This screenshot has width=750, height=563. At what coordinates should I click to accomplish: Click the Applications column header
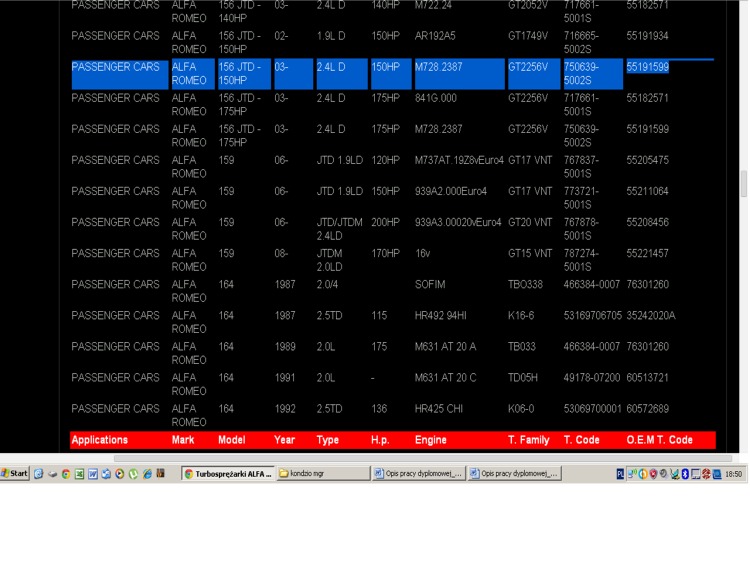99,440
